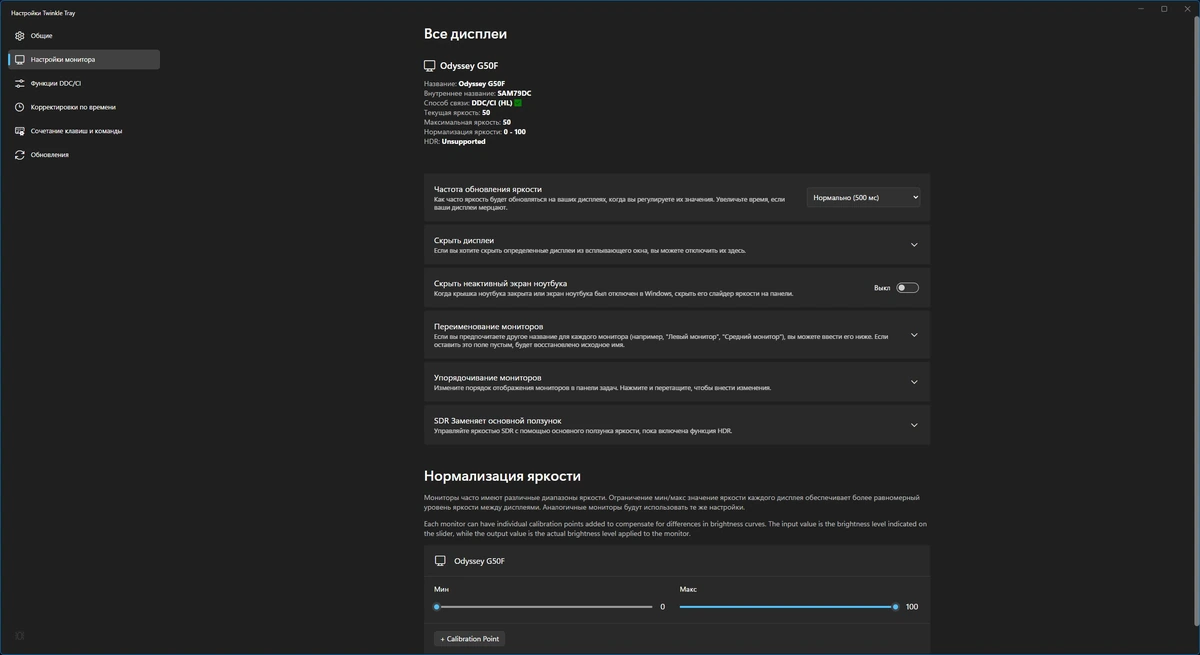The height and width of the screenshot is (655, 1200).
Task: Click the Макс slider value 100
Action: (912, 607)
